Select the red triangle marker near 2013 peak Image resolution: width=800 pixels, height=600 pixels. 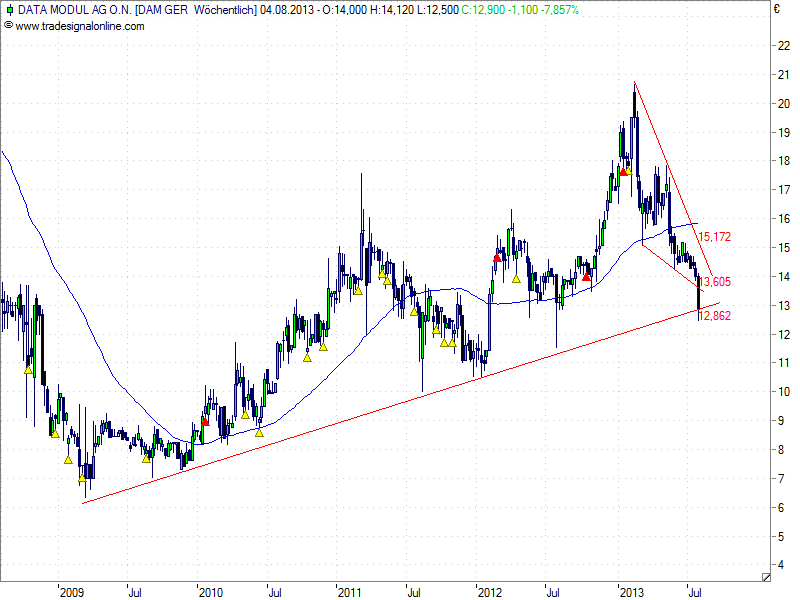point(624,171)
